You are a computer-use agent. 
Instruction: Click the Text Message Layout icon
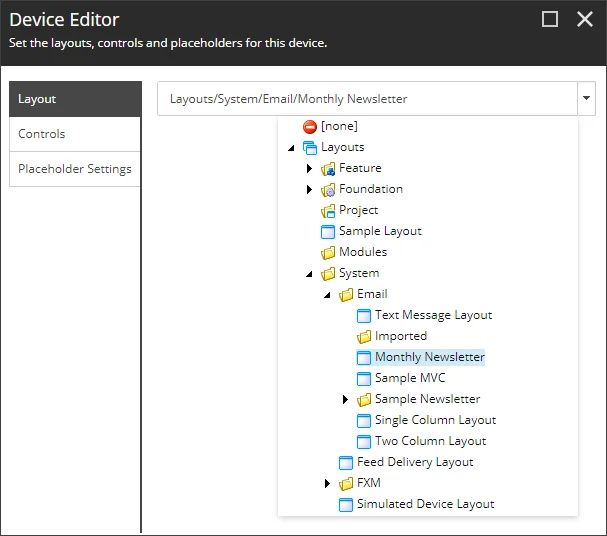click(x=364, y=316)
